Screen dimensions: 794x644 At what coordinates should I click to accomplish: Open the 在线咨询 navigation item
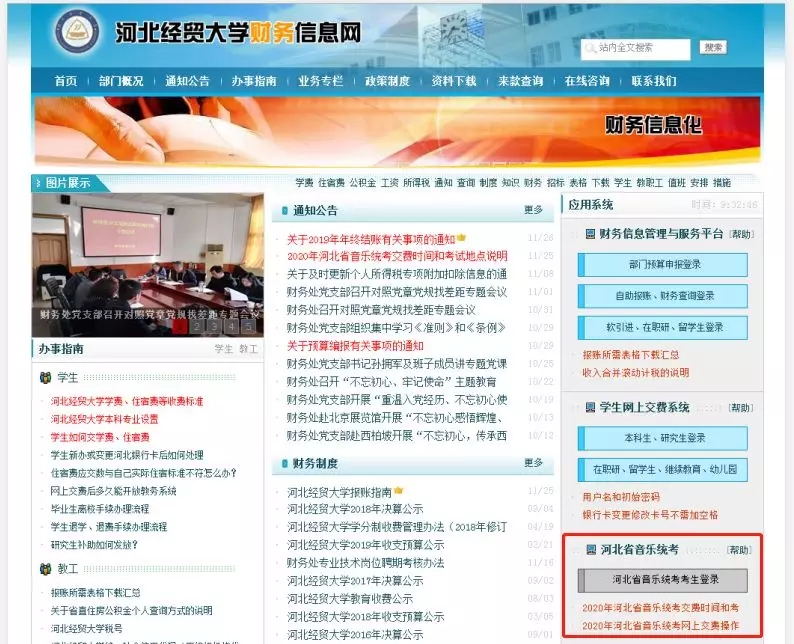[x=587, y=81]
